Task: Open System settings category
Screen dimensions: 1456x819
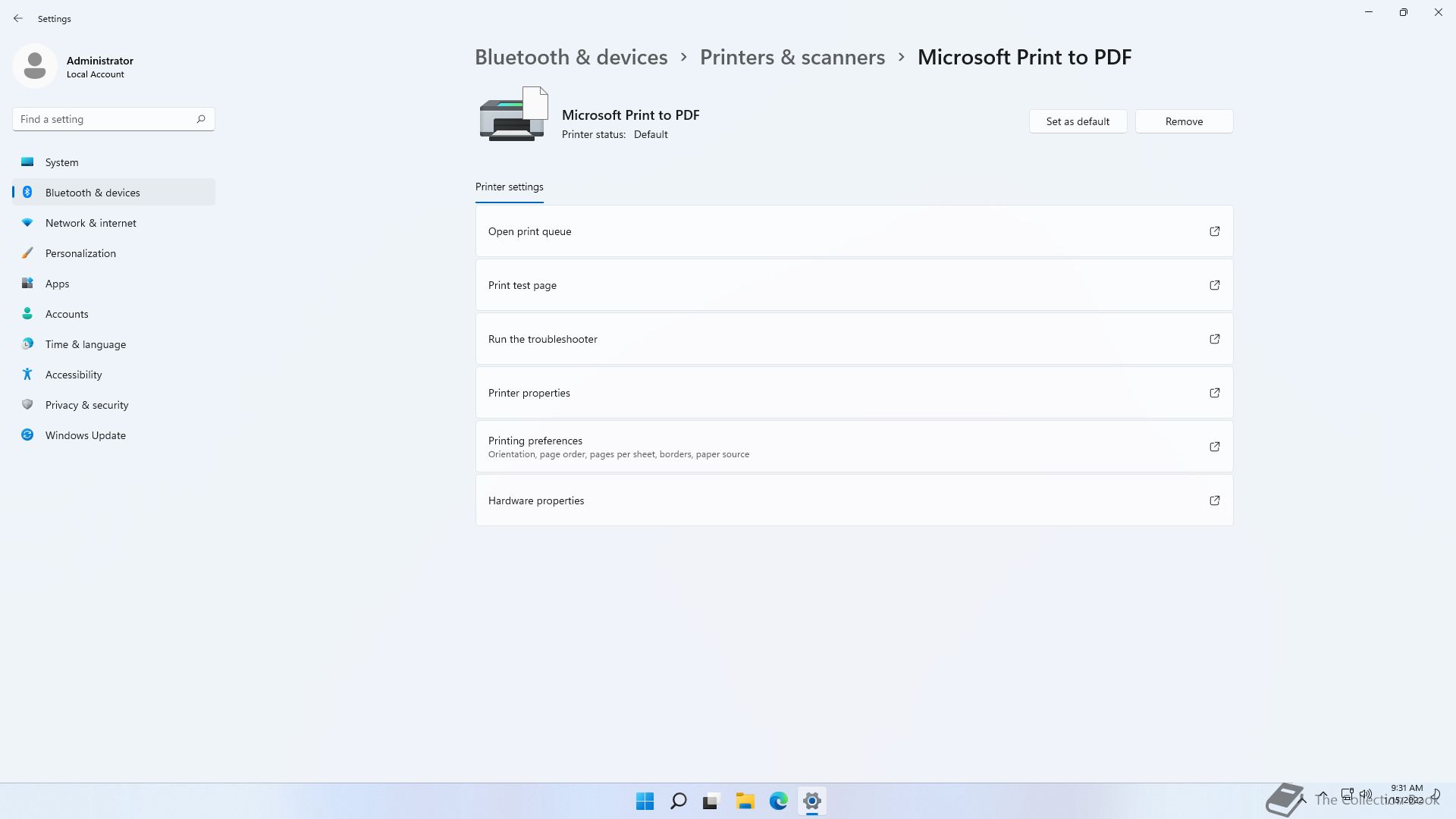Action: pyautogui.click(x=114, y=162)
